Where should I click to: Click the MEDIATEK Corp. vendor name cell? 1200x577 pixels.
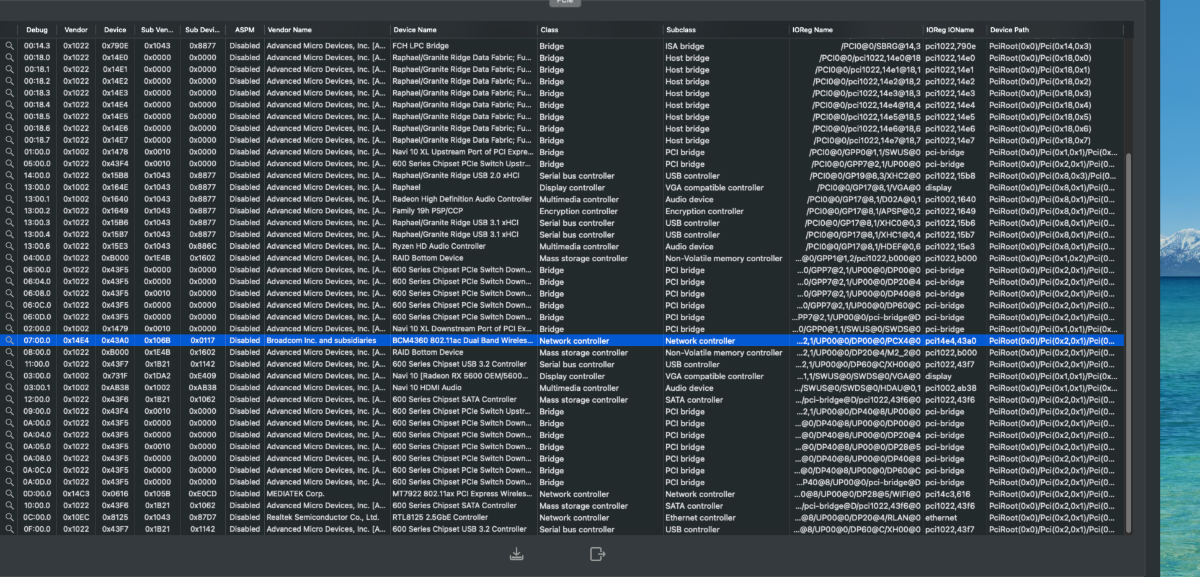[x=298, y=494]
